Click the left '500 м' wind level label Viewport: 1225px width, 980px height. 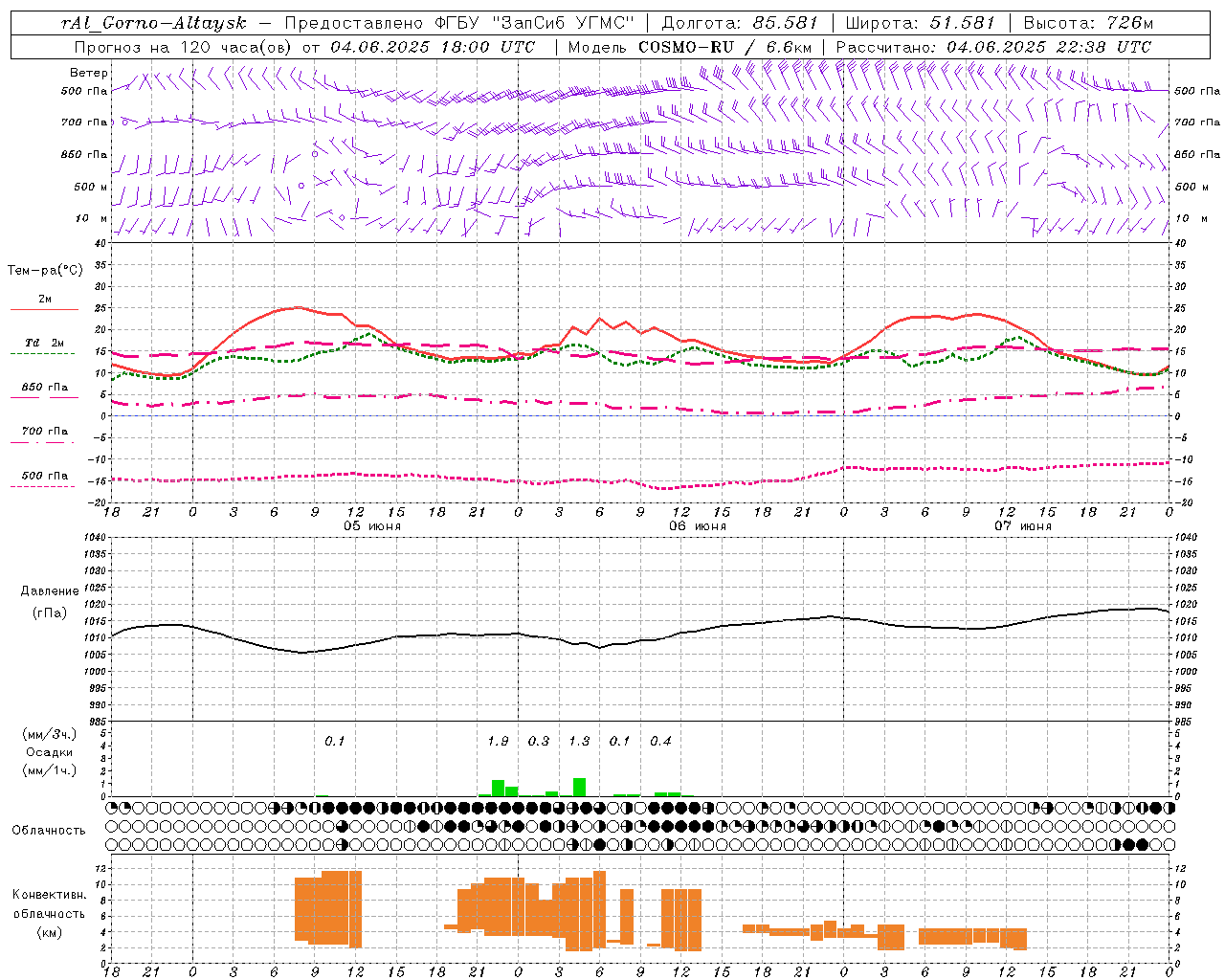(91, 187)
